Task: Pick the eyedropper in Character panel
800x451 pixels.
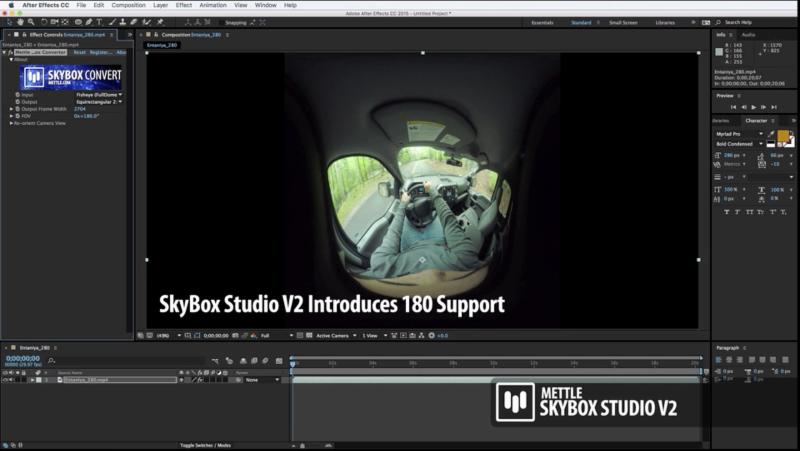Action: click(x=769, y=133)
